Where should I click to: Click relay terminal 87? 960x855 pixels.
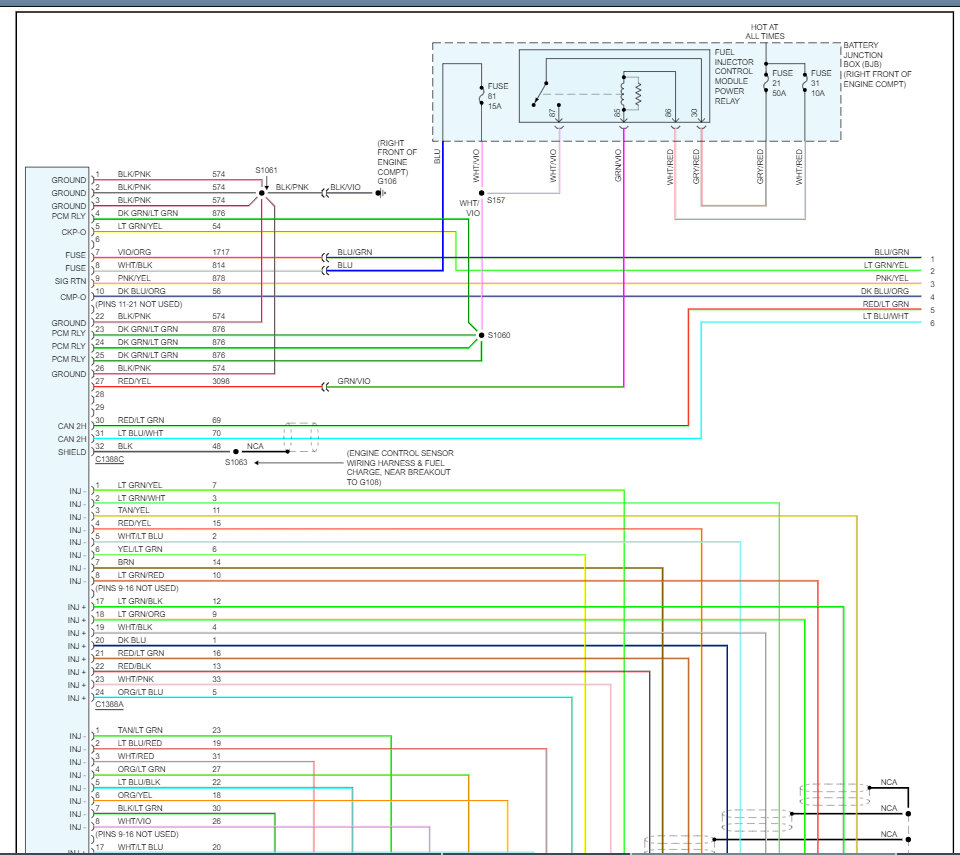point(553,114)
